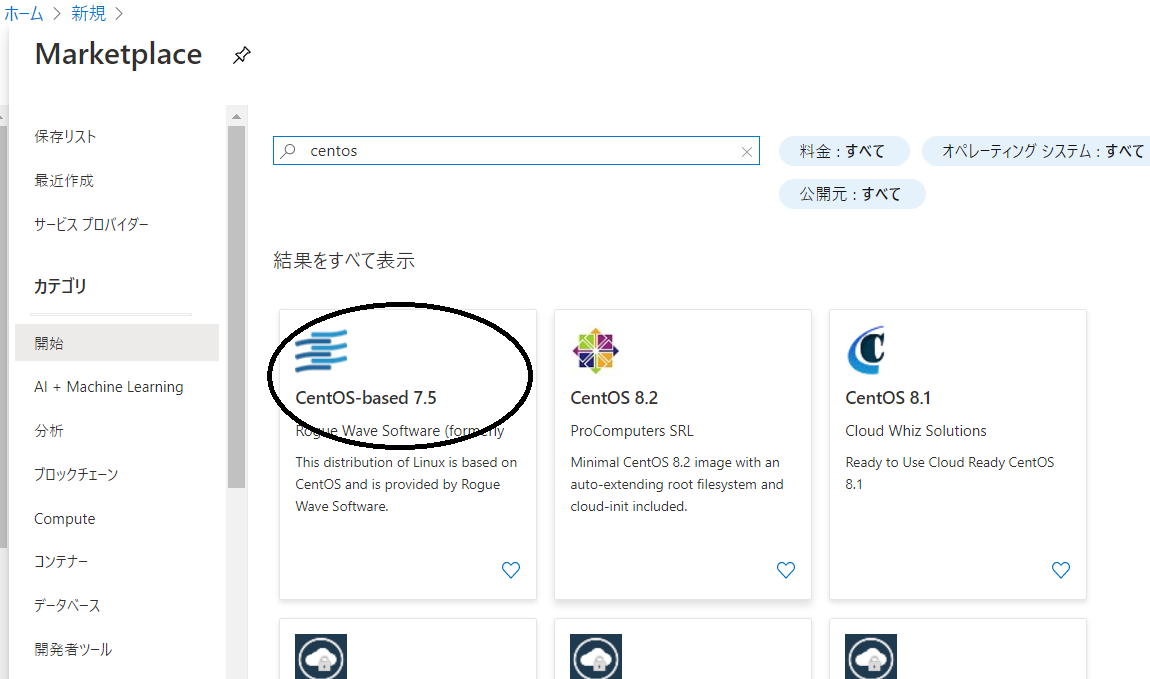This screenshot has height=679, width=1150.
Task: Click the 結果をすべて表示 heading
Action: (x=344, y=260)
